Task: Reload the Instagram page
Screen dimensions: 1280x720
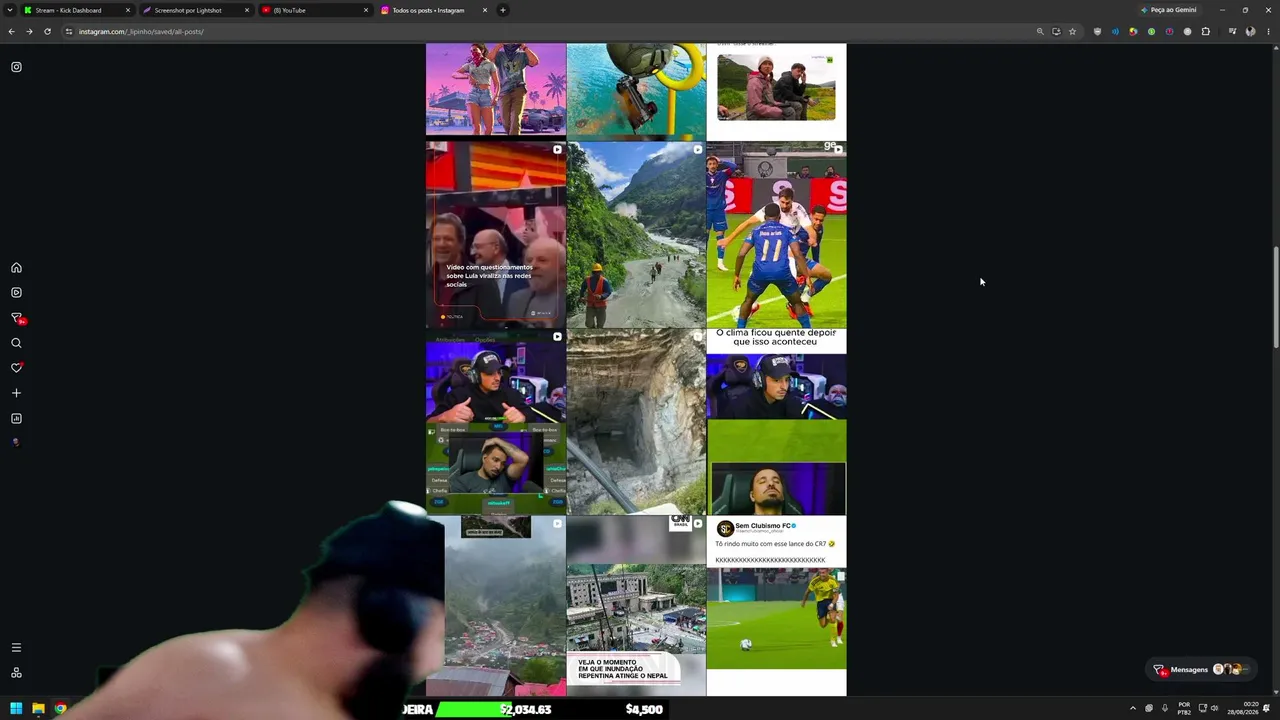Action: (x=47, y=31)
